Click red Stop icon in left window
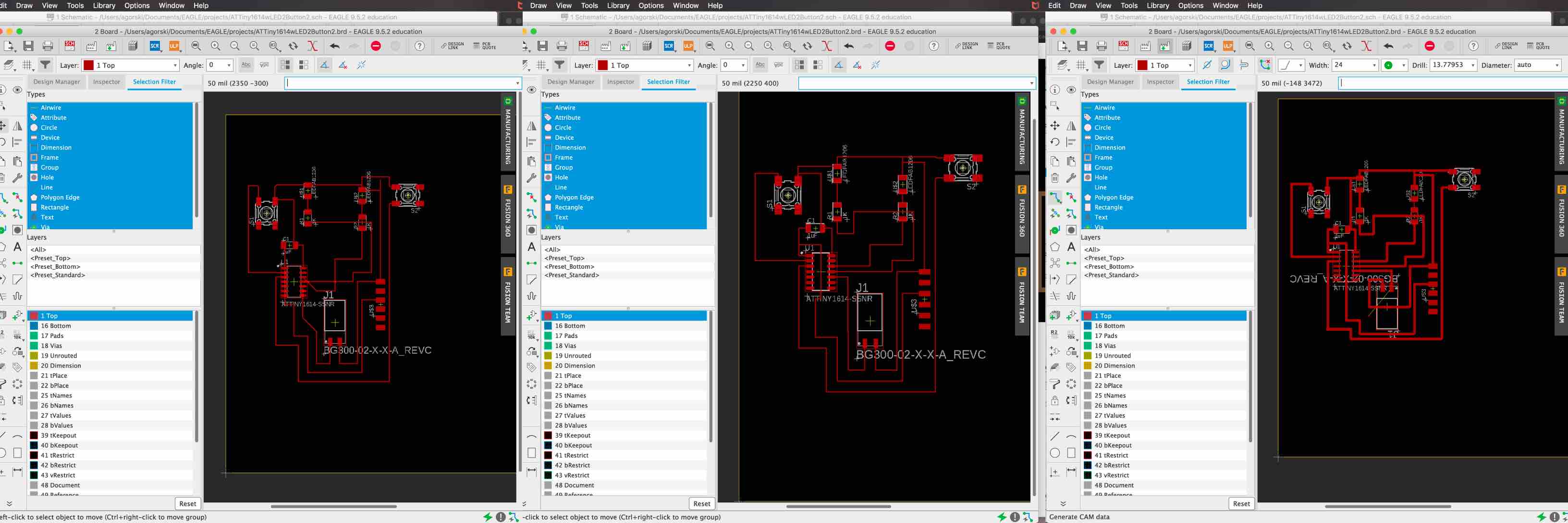 tap(376, 46)
